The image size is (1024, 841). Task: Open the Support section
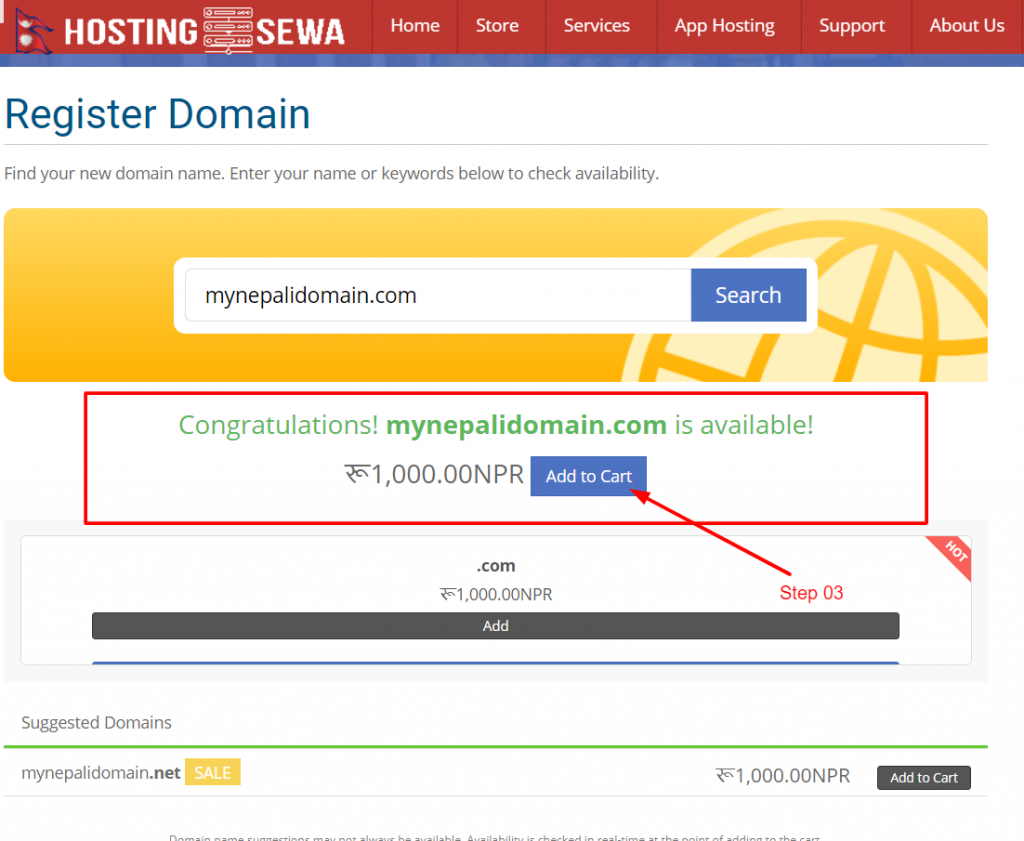pyautogui.click(x=852, y=25)
